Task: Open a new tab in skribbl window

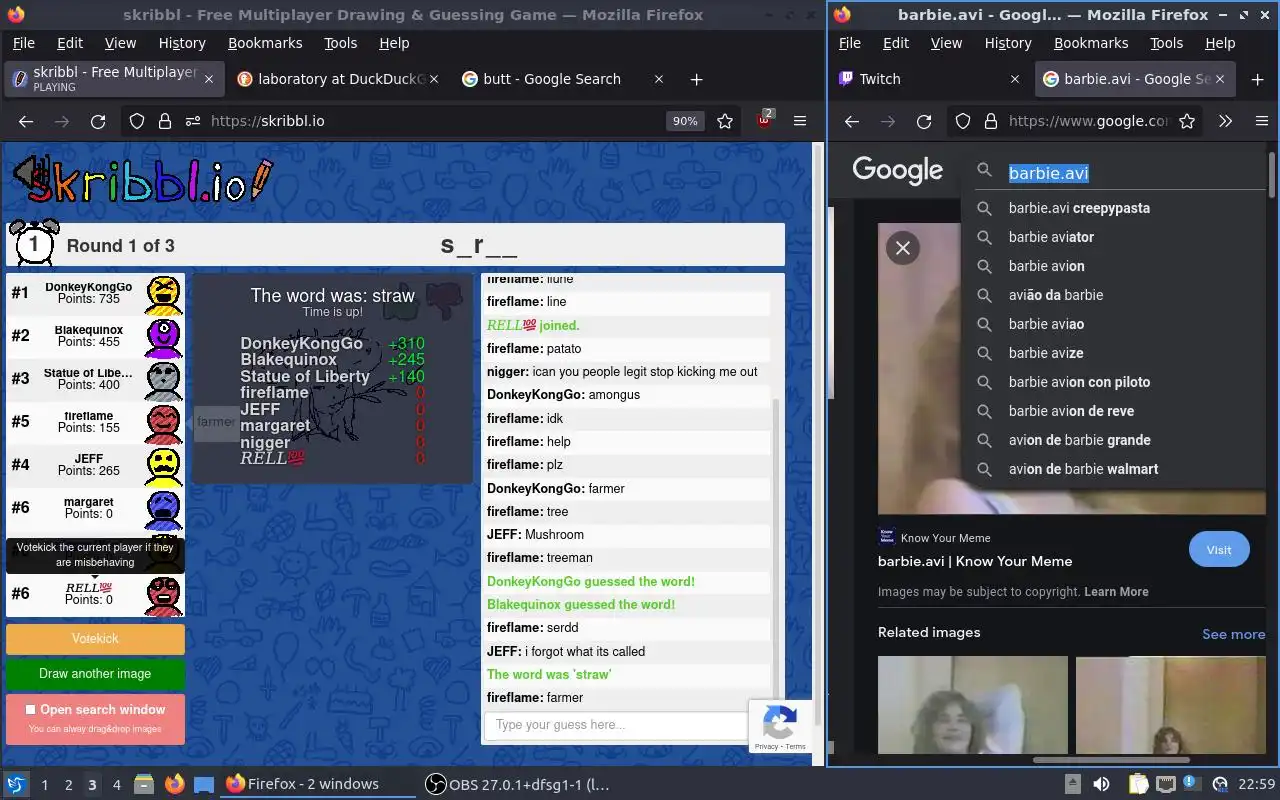Action: pyautogui.click(x=697, y=79)
